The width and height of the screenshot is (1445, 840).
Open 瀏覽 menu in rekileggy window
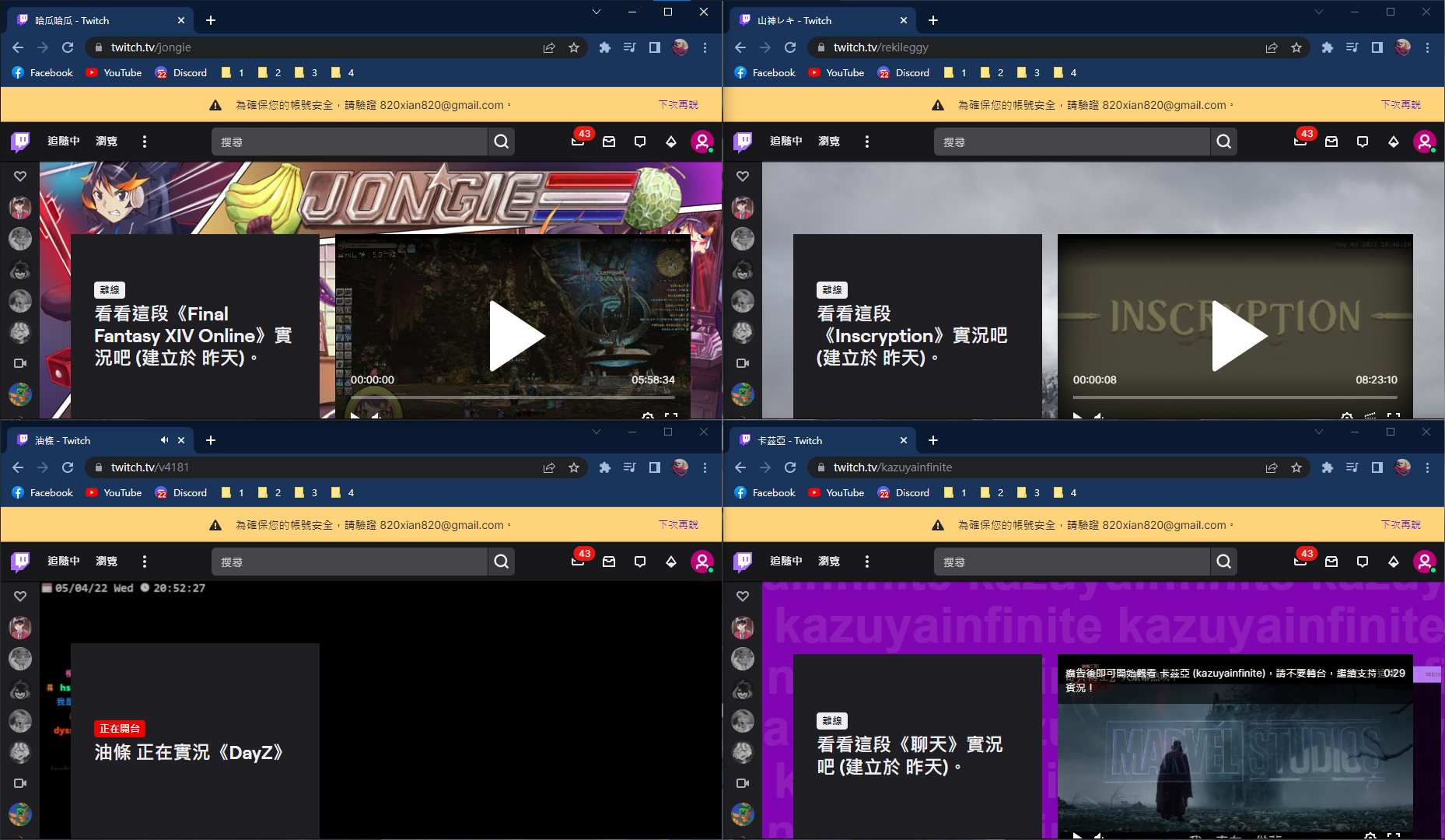829,142
